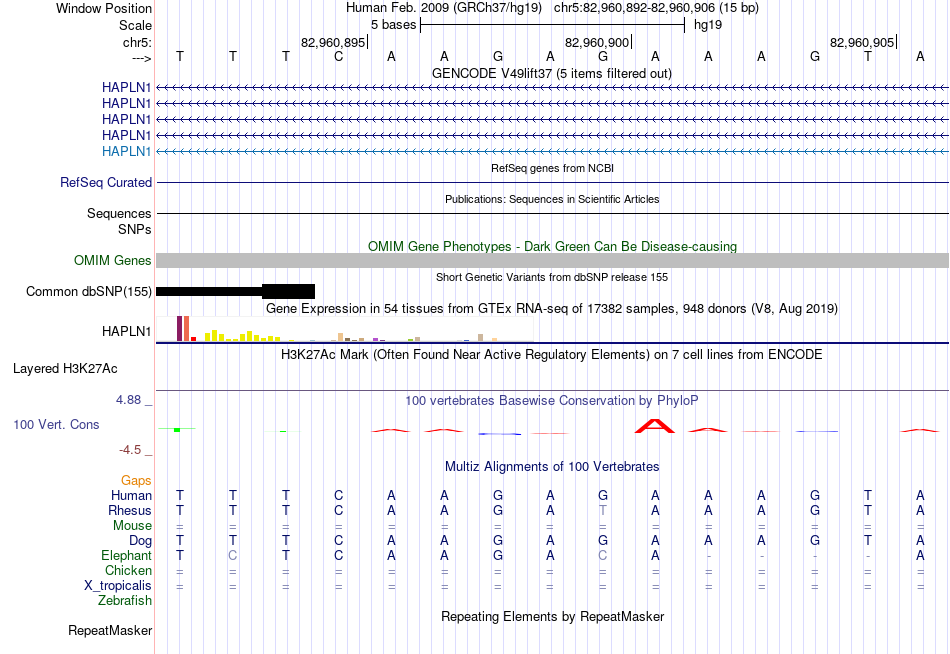Click the HAPLN1 GTEx expression bar chart
This screenshot has width=950, height=654.
click(344, 329)
